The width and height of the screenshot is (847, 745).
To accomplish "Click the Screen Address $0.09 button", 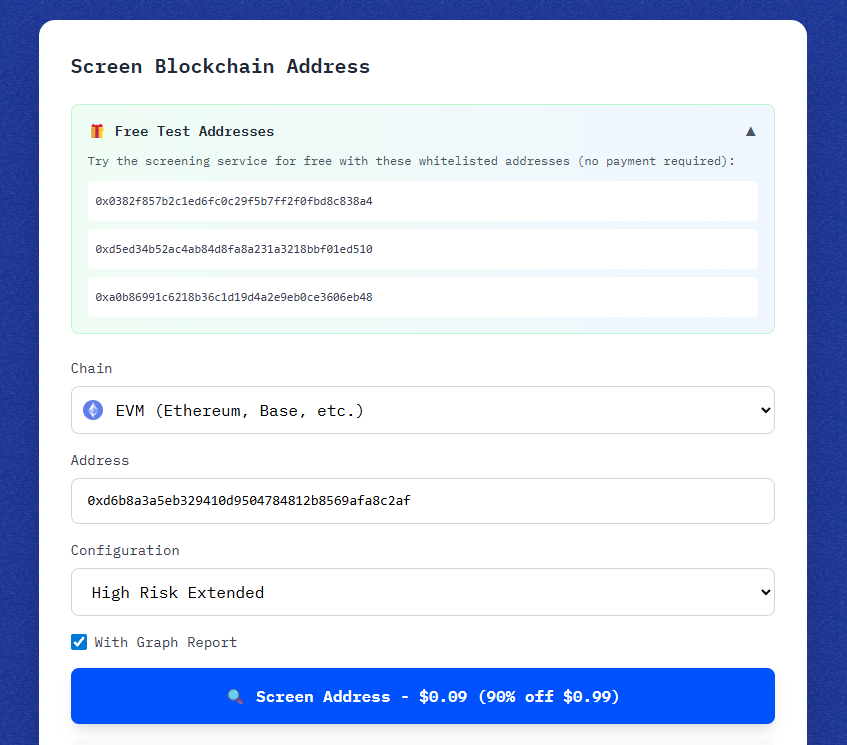I will [422, 696].
